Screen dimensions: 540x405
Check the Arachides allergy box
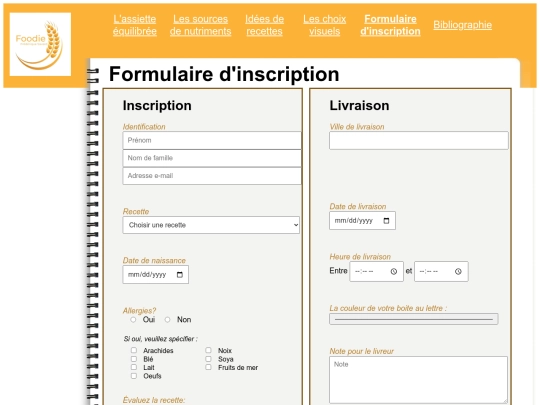point(134,350)
